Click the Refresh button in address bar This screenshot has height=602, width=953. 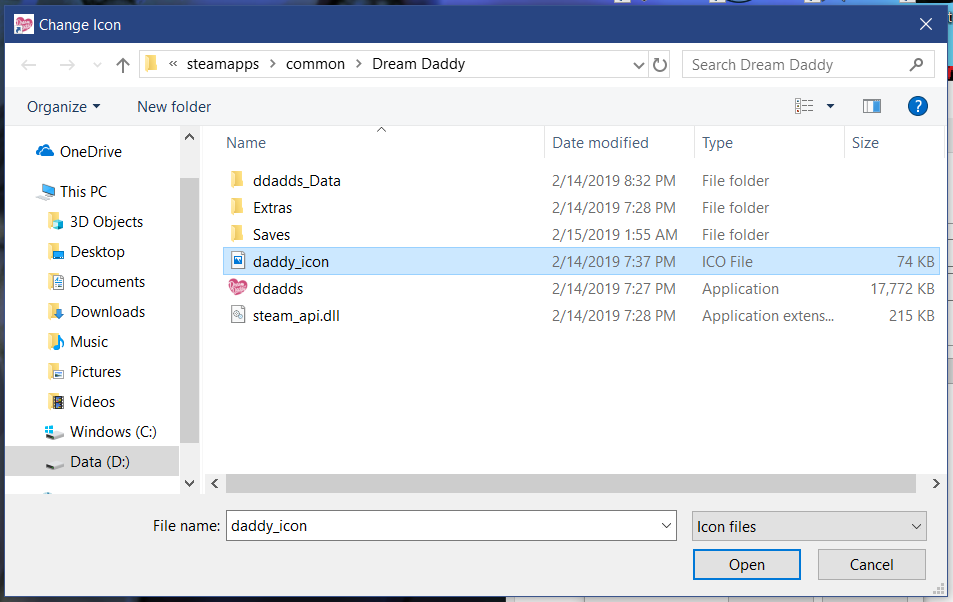tap(659, 64)
